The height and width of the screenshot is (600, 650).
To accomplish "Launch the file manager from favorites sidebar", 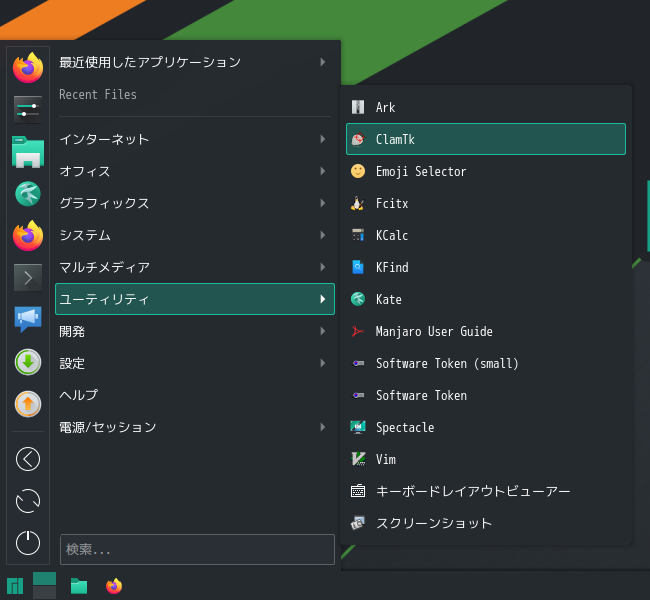I will [x=28, y=152].
